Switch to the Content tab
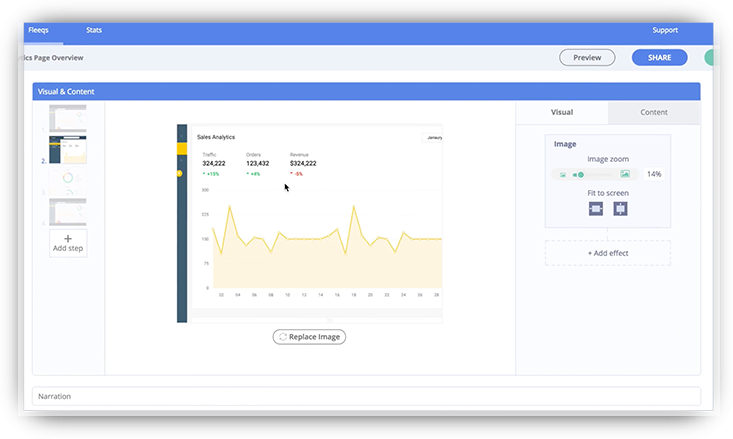This screenshot has height=439, width=733. [653, 112]
